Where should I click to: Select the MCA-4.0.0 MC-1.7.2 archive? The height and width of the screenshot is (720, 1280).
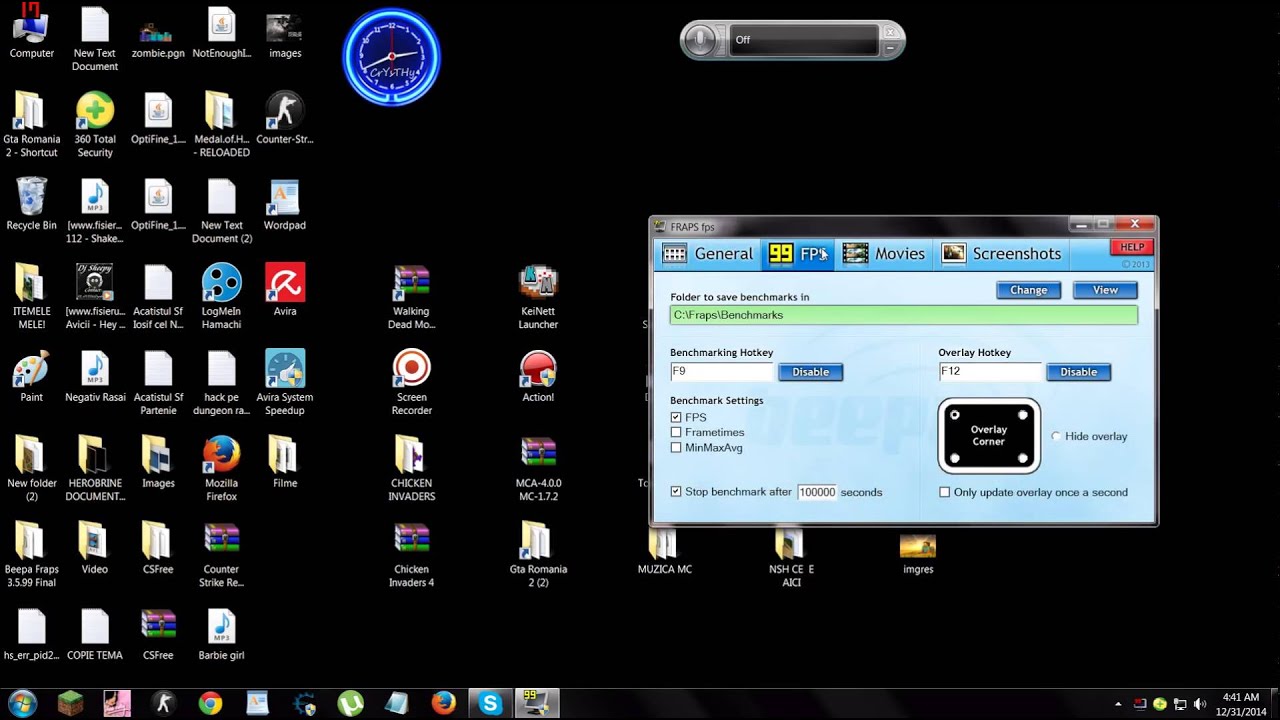(x=538, y=469)
